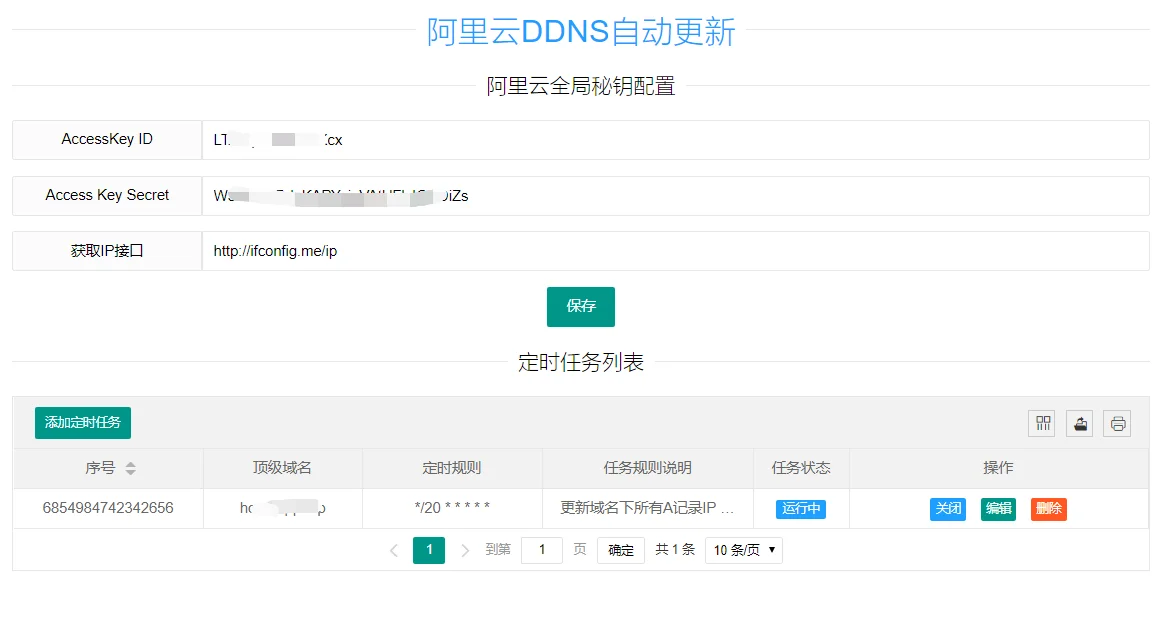1169x623 pixels.
Task: Sort by 序号 using the sort arrows
Action: 130,468
